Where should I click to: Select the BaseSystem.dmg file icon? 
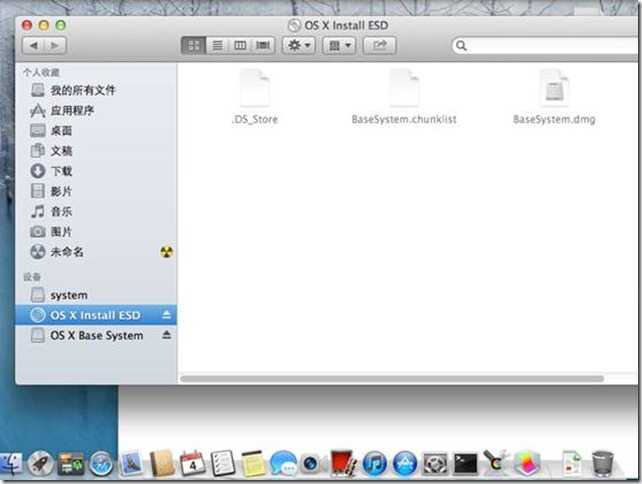point(554,88)
